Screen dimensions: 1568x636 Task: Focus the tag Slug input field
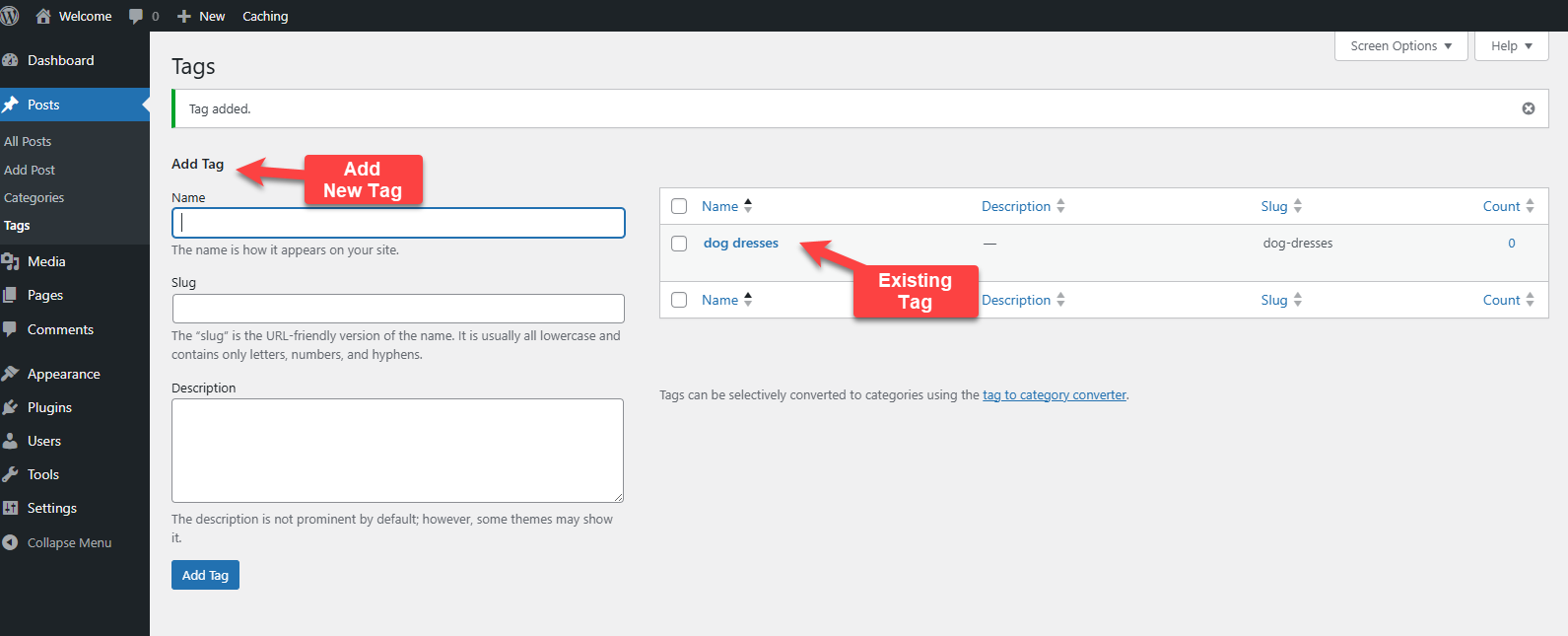click(x=398, y=309)
